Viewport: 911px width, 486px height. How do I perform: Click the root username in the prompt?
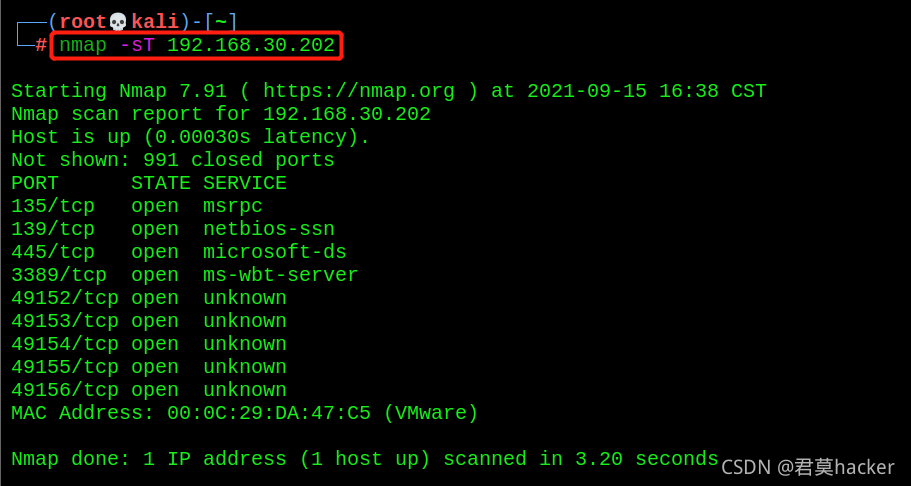click(x=84, y=22)
